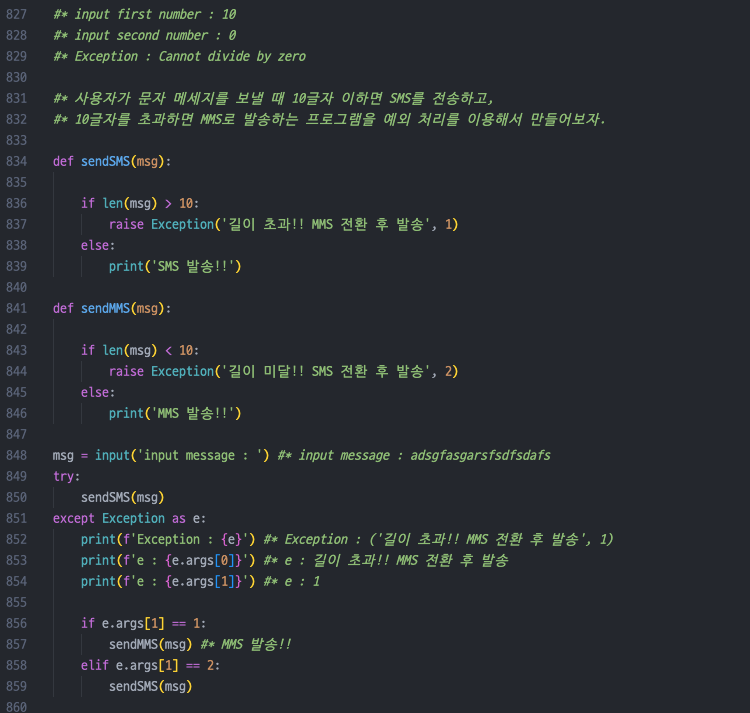The height and width of the screenshot is (713, 750).
Task: Click comment '#* MMS 발송!!' on line 857
Action: 246,644
